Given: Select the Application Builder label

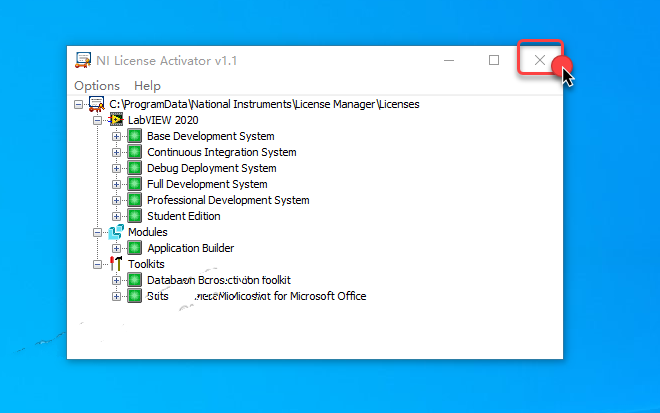Looking at the screenshot, I should 191,248.
